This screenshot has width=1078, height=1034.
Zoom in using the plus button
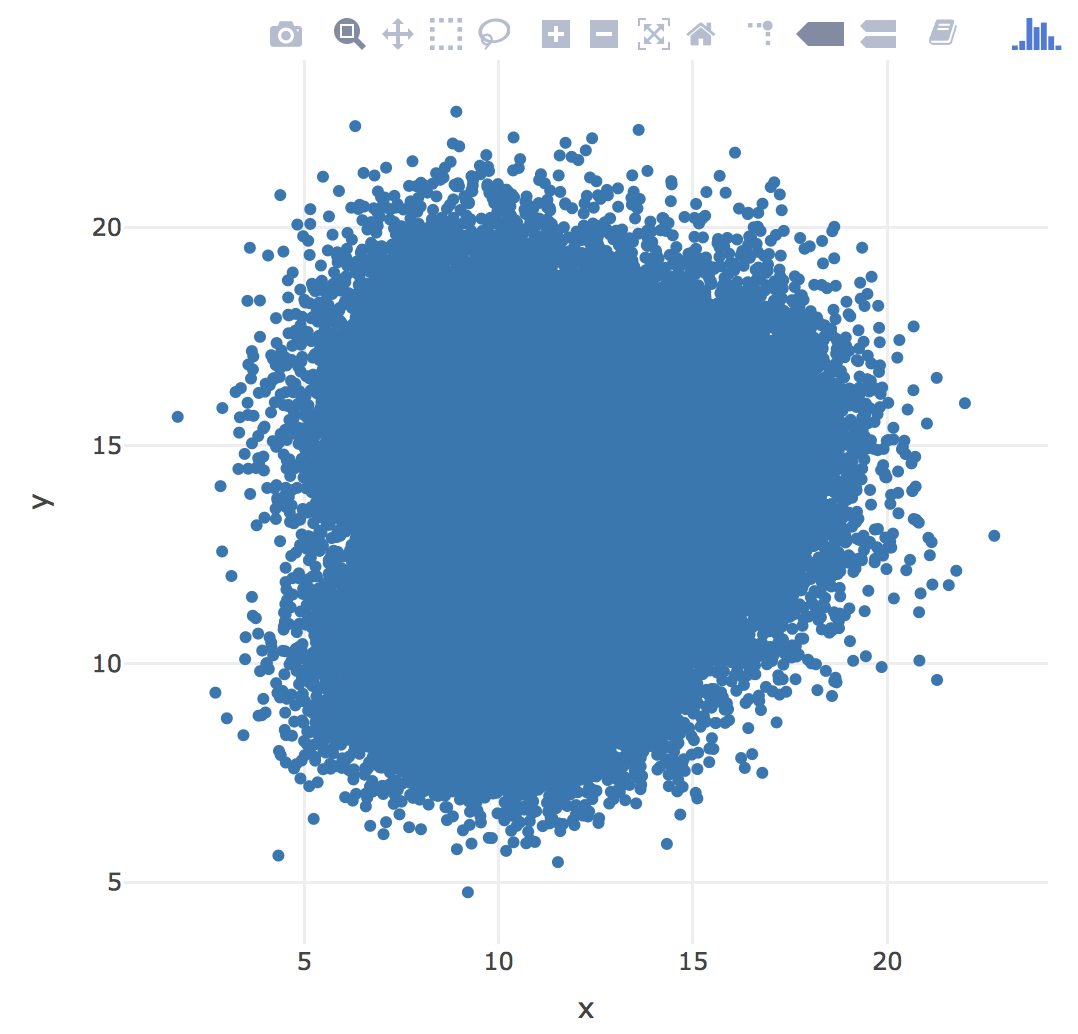point(555,35)
